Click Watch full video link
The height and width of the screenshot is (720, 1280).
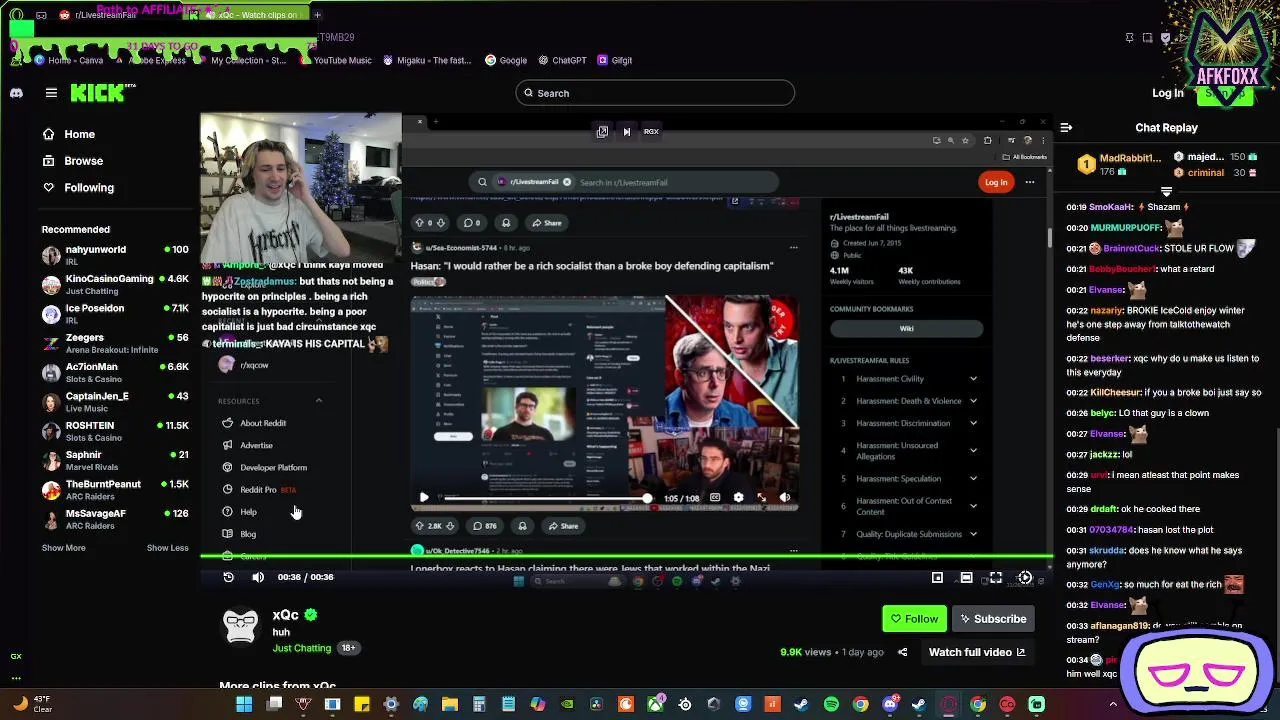click(977, 652)
